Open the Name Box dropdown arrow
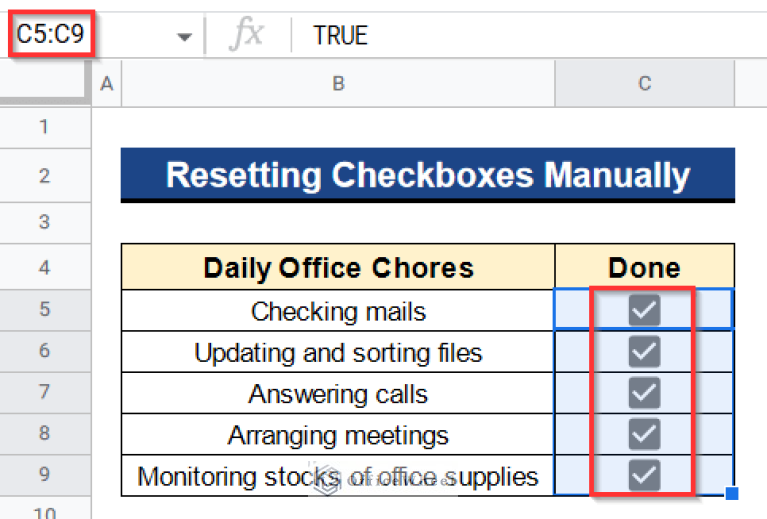The width and height of the screenshot is (767, 519). [x=184, y=37]
